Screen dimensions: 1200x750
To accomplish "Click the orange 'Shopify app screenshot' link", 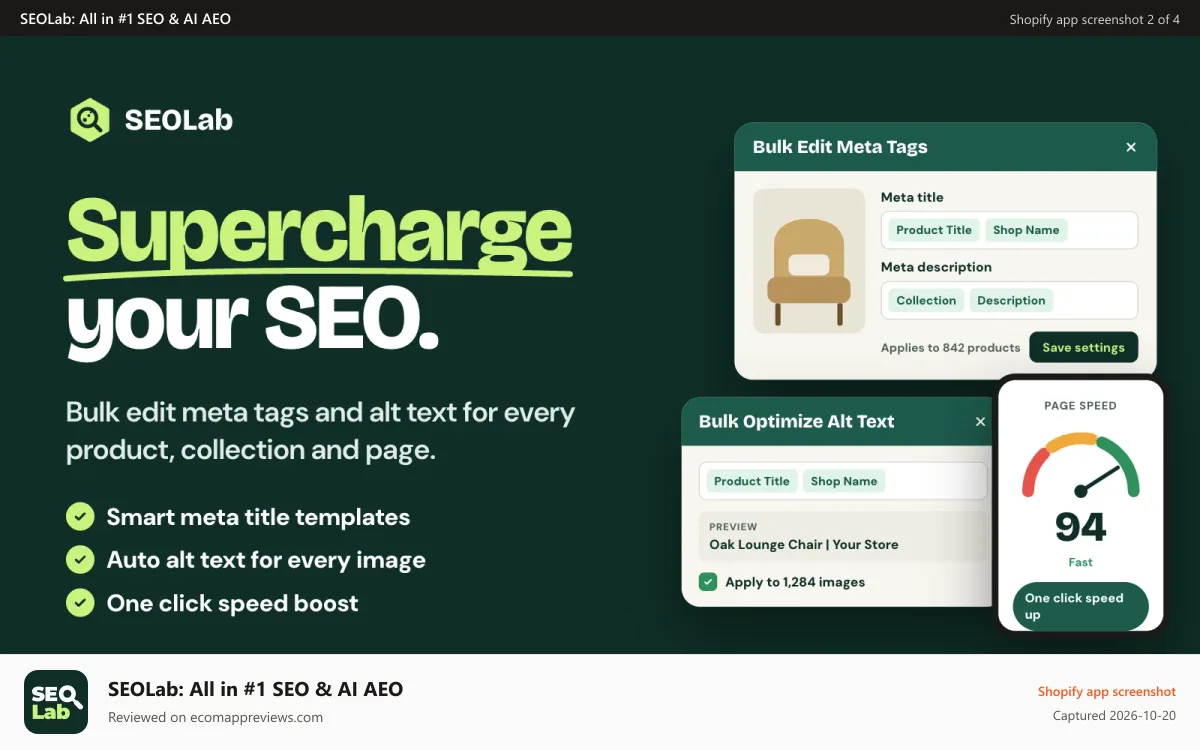I will (1107, 692).
